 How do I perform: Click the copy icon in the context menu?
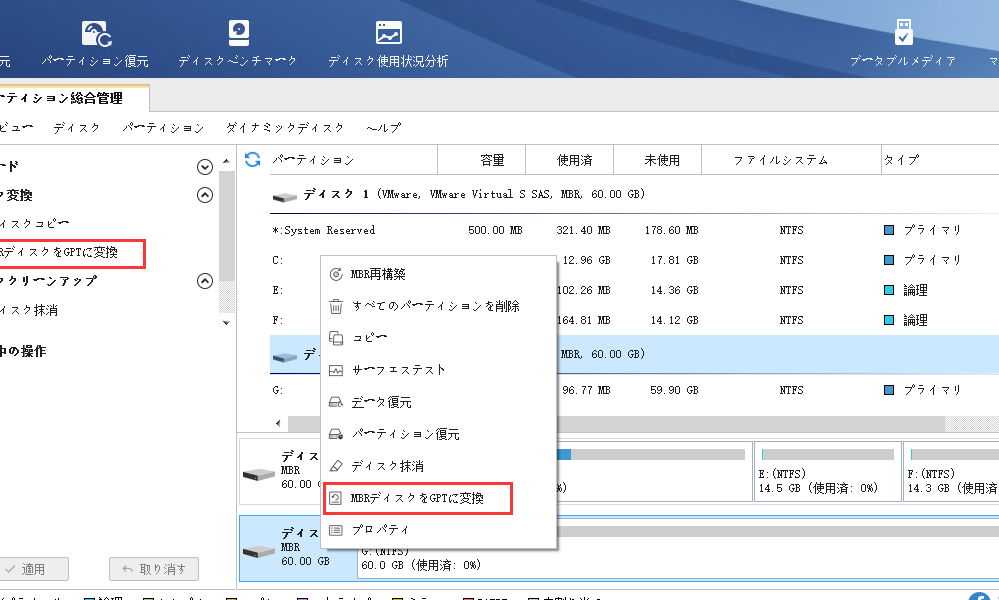pyautogui.click(x=336, y=338)
